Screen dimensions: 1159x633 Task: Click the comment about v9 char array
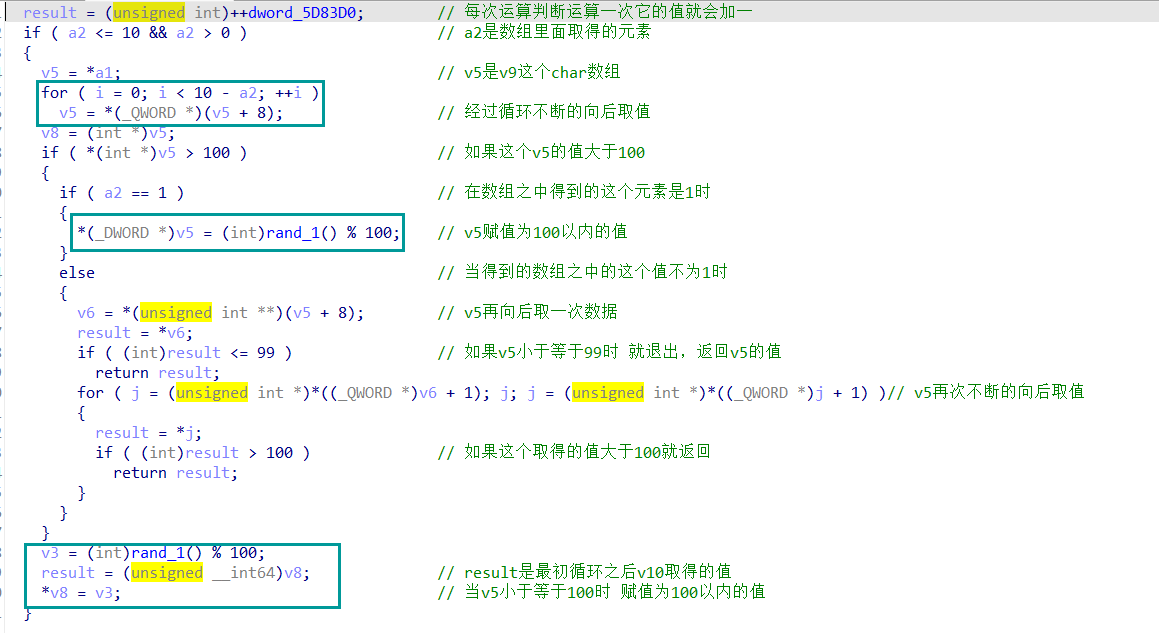pos(530,72)
